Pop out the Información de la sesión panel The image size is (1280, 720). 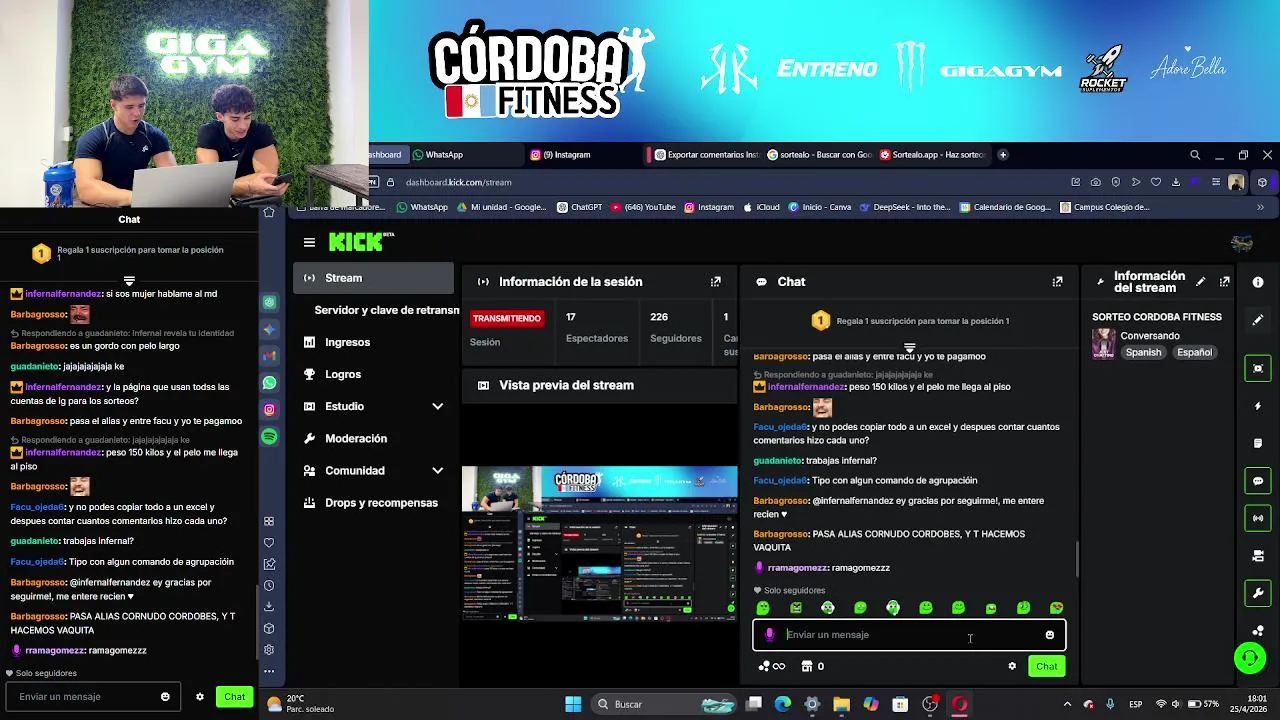[x=715, y=282]
